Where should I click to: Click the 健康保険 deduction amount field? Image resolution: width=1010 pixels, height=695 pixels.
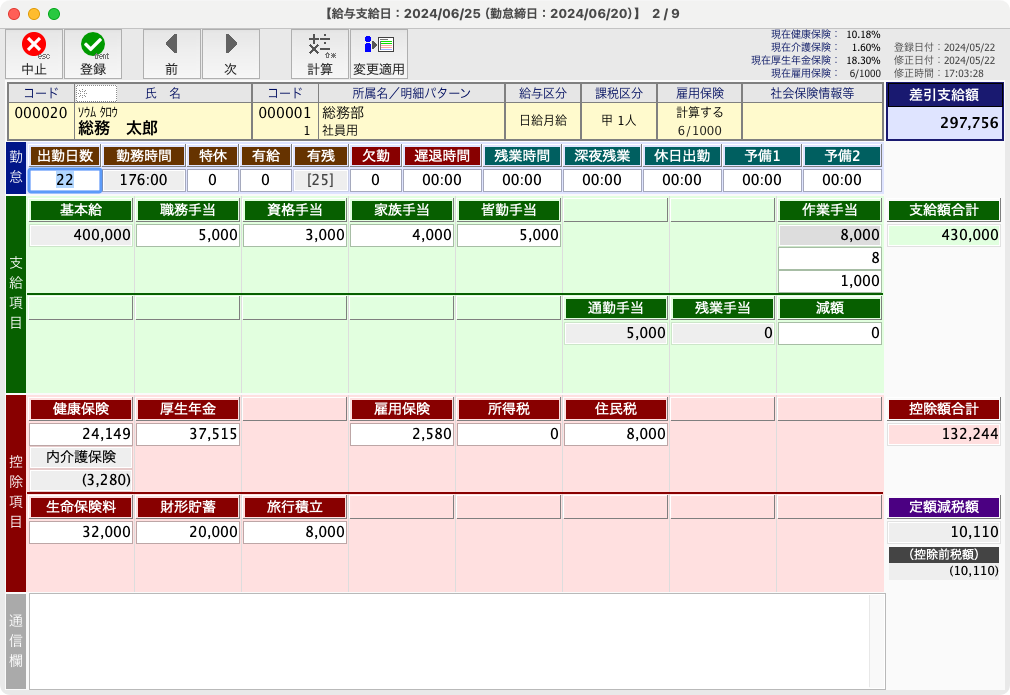tap(81, 434)
